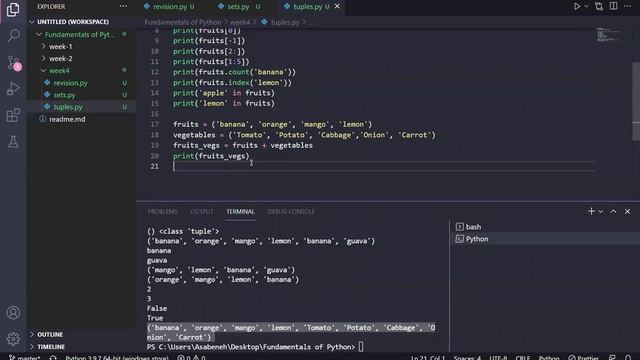The image size is (640, 360).
Task: Open readme.md in the file tree
Action: pos(82,119)
